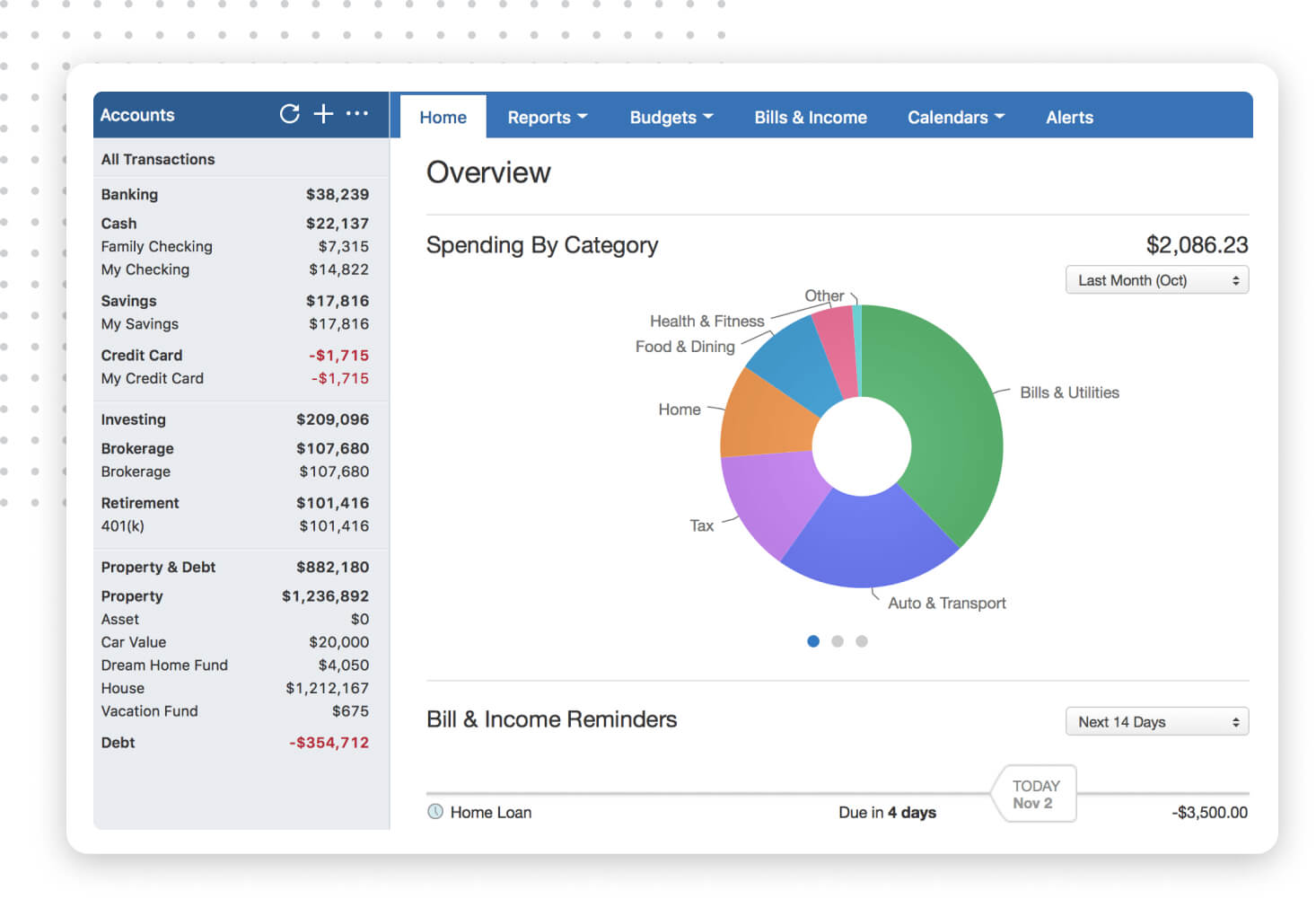1316x899 pixels.
Task: Open the Alerts tab
Action: [1068, 118]
